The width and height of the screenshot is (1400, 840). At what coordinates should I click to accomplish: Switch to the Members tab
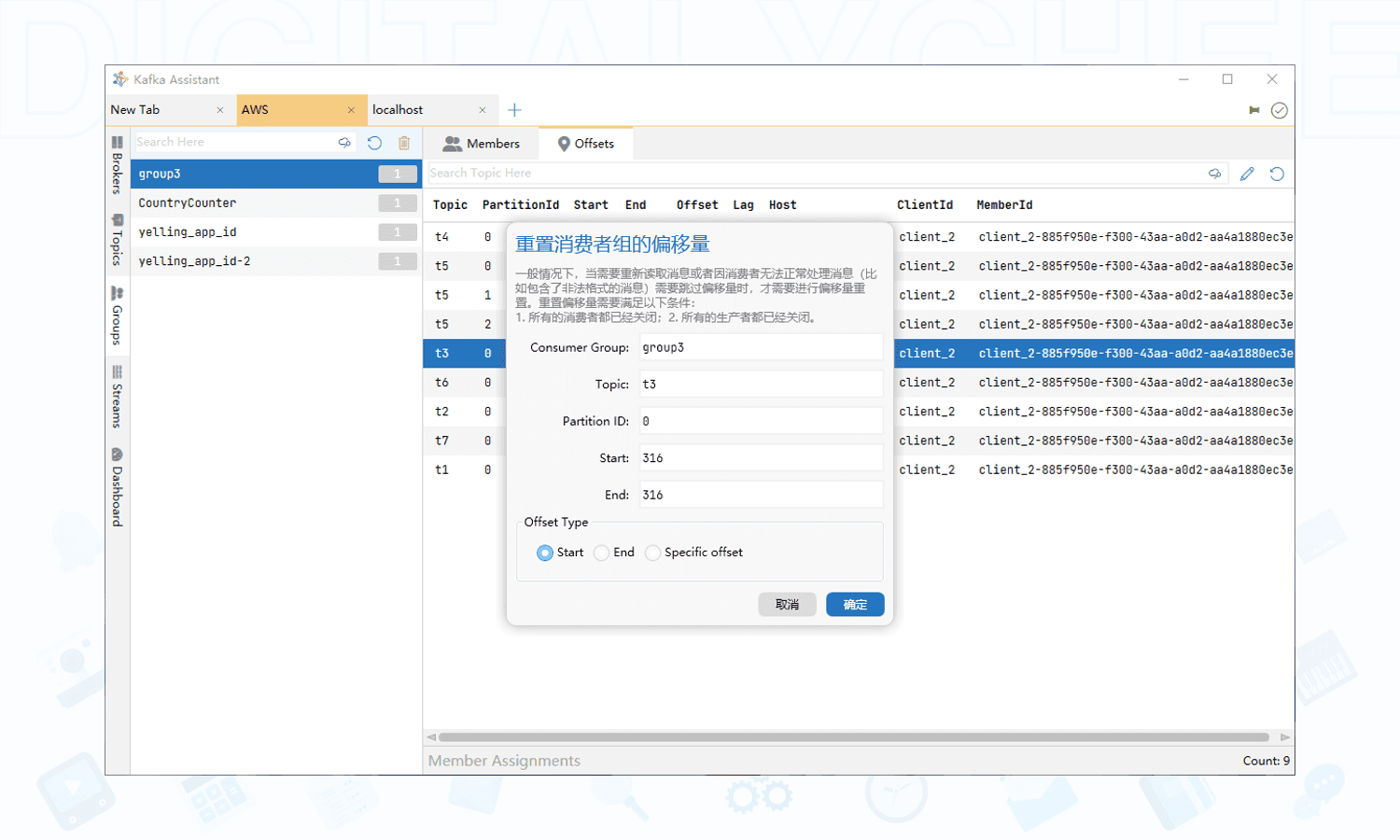point(483,143)
